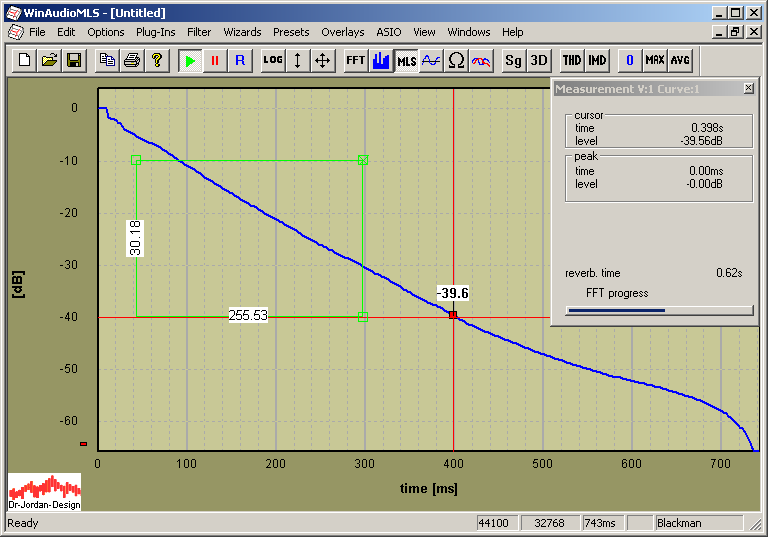Open the Plug-Ins menu
The image size is (768, 537).
(x=155, y=32)
